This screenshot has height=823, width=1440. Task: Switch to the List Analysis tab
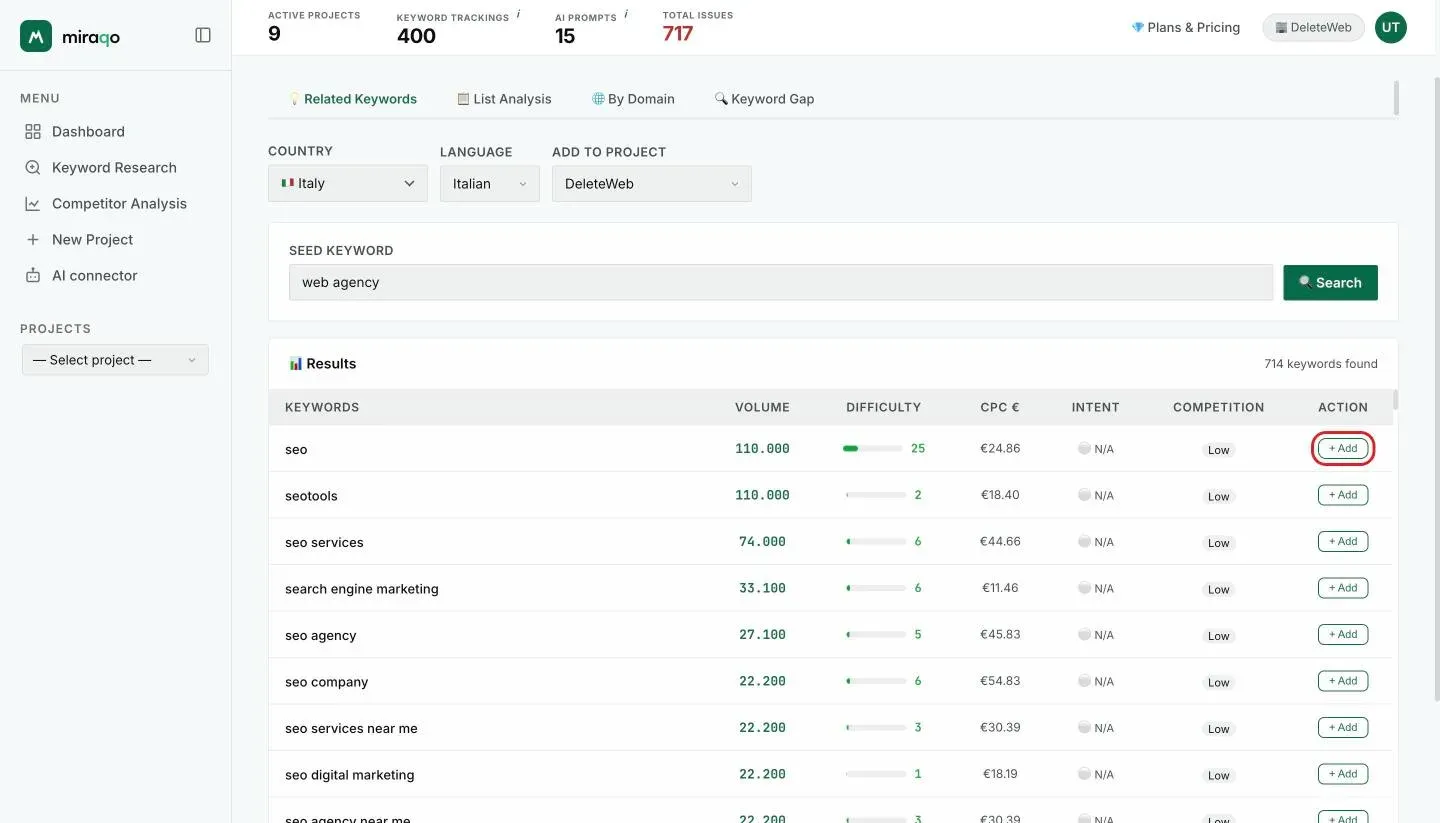click(x=504, y=99)
